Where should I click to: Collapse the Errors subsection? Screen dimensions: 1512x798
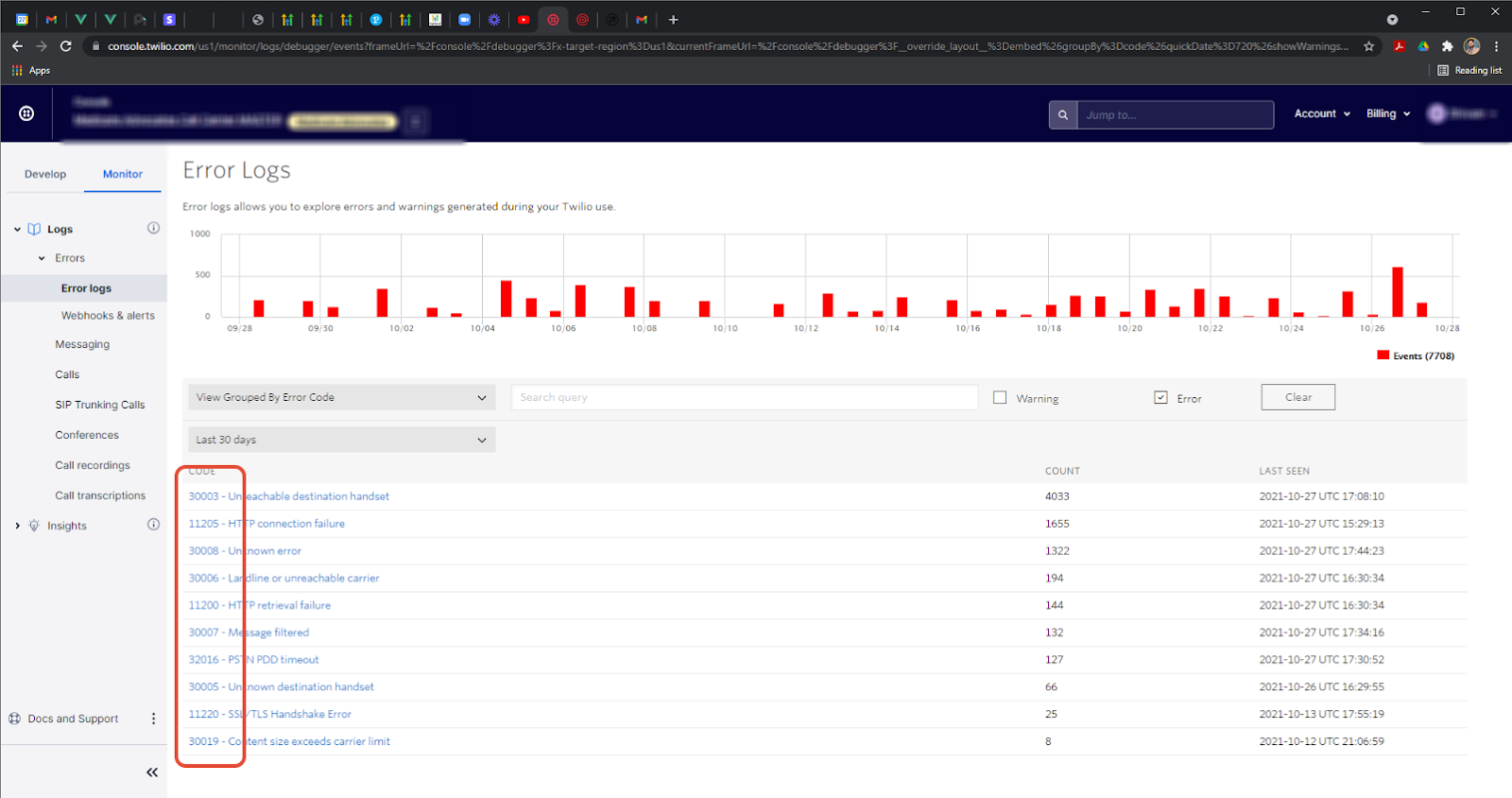[42, 258]
